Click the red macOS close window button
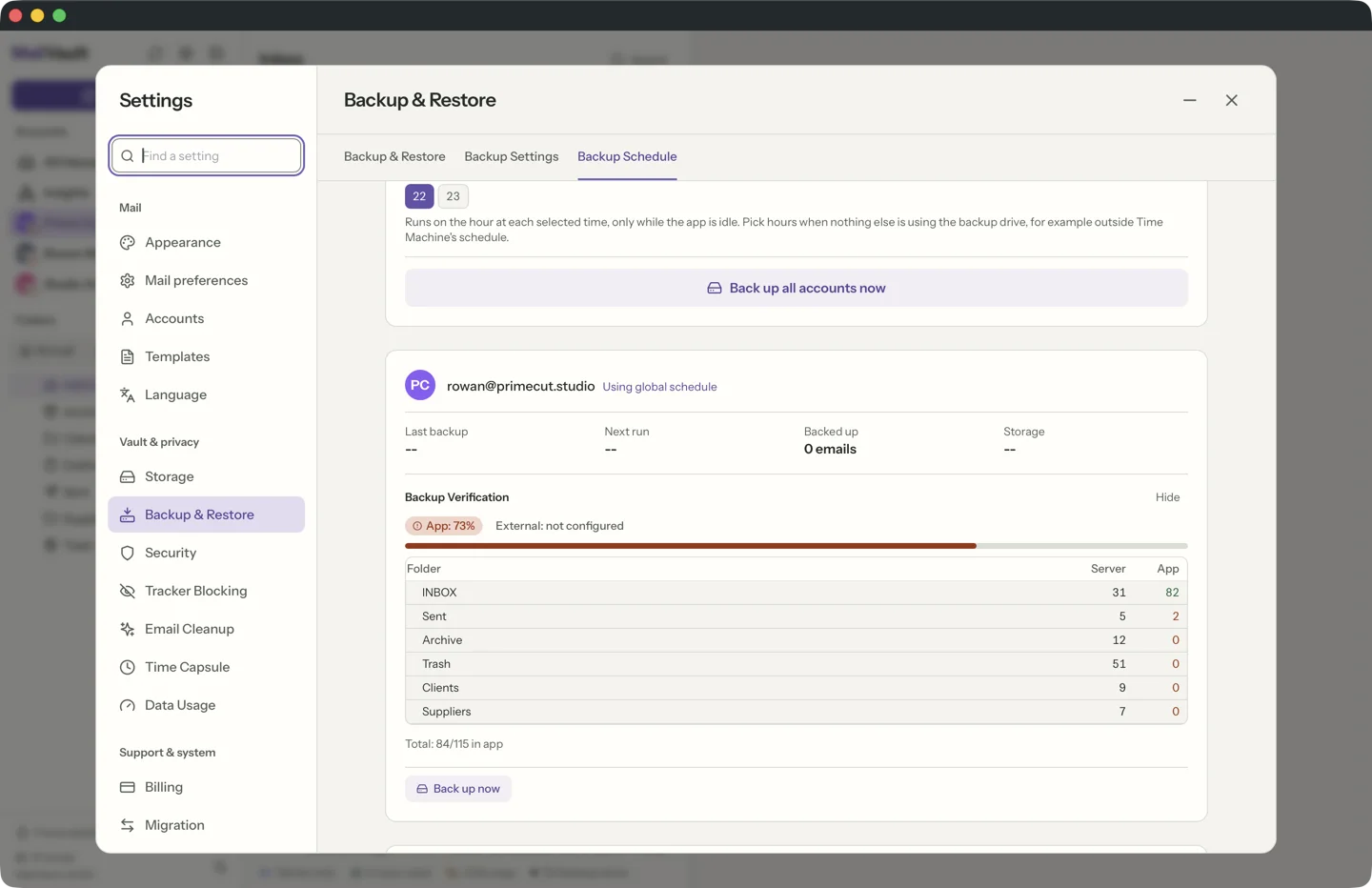1372x888 pixels. coord(15,15)
